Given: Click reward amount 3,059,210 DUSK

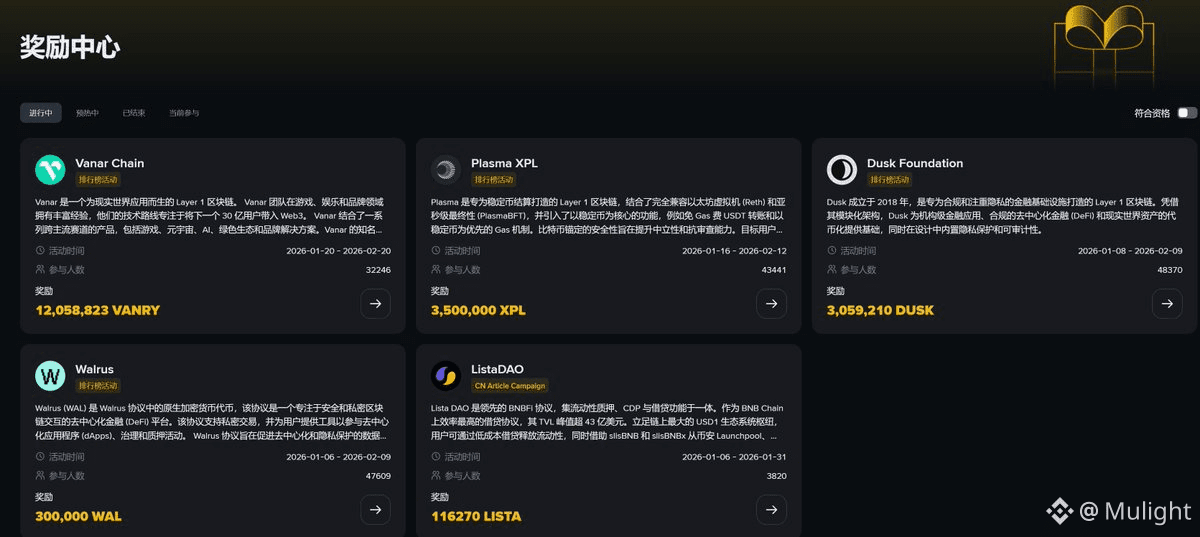Looking at the screenshot, I should pyautogui.click(x=880, y=310).
